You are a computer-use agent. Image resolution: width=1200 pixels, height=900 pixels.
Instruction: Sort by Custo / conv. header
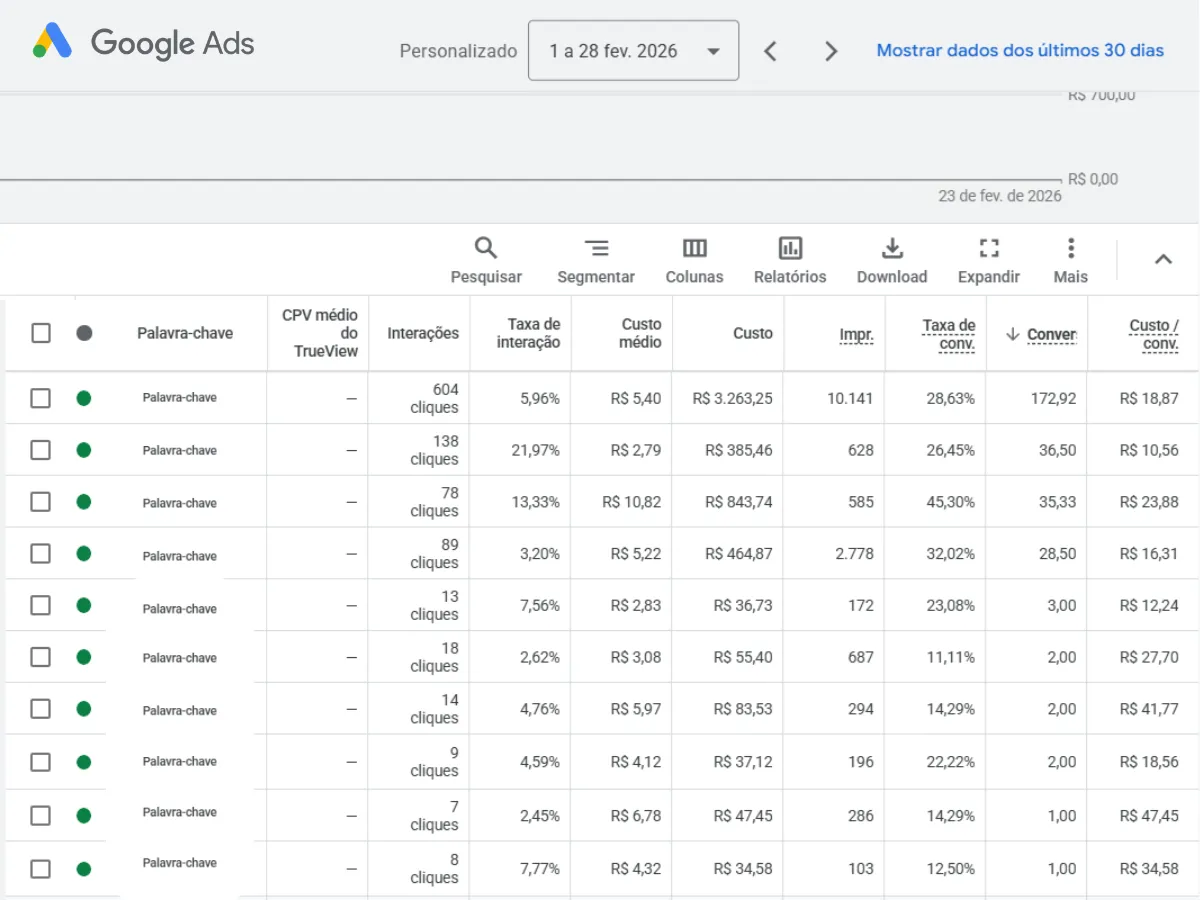tap(1154, 334)
